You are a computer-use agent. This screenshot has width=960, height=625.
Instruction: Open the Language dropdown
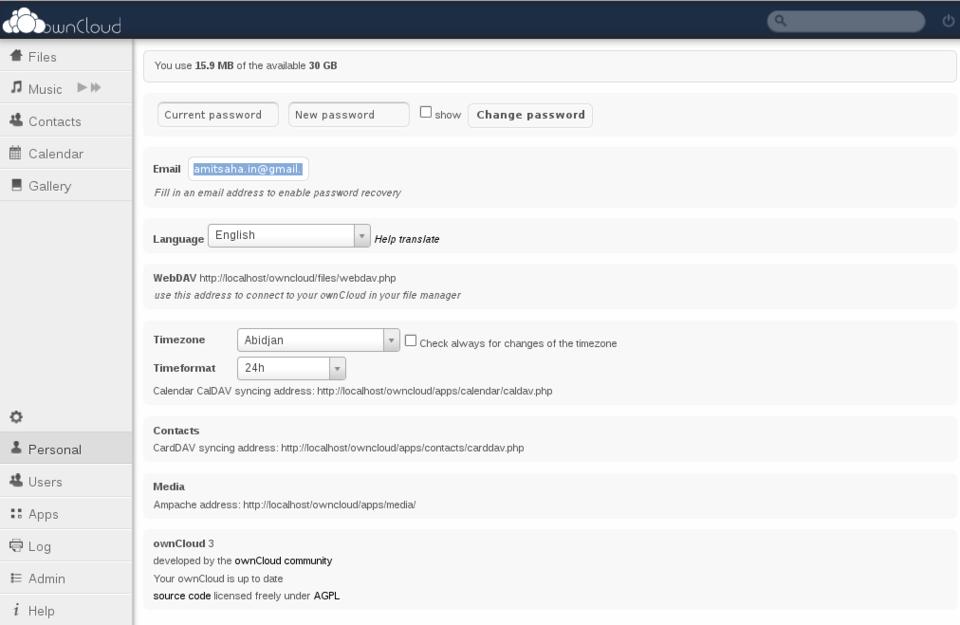tap(289, 236)
